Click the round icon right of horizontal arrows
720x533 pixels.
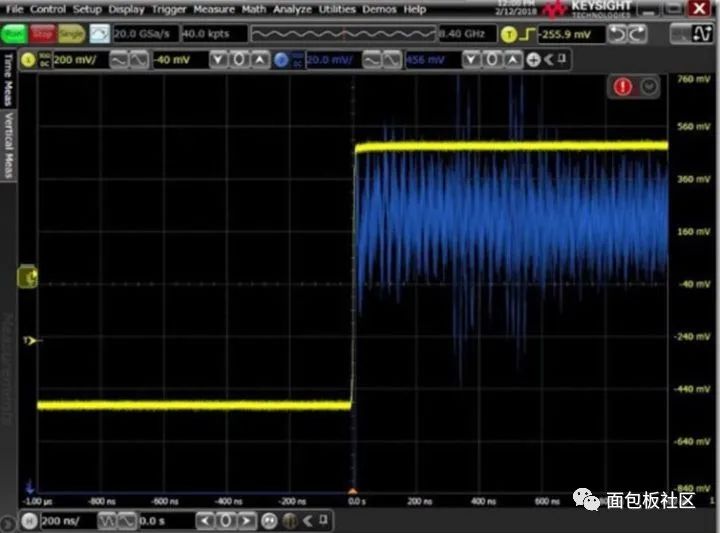point(270,521)
